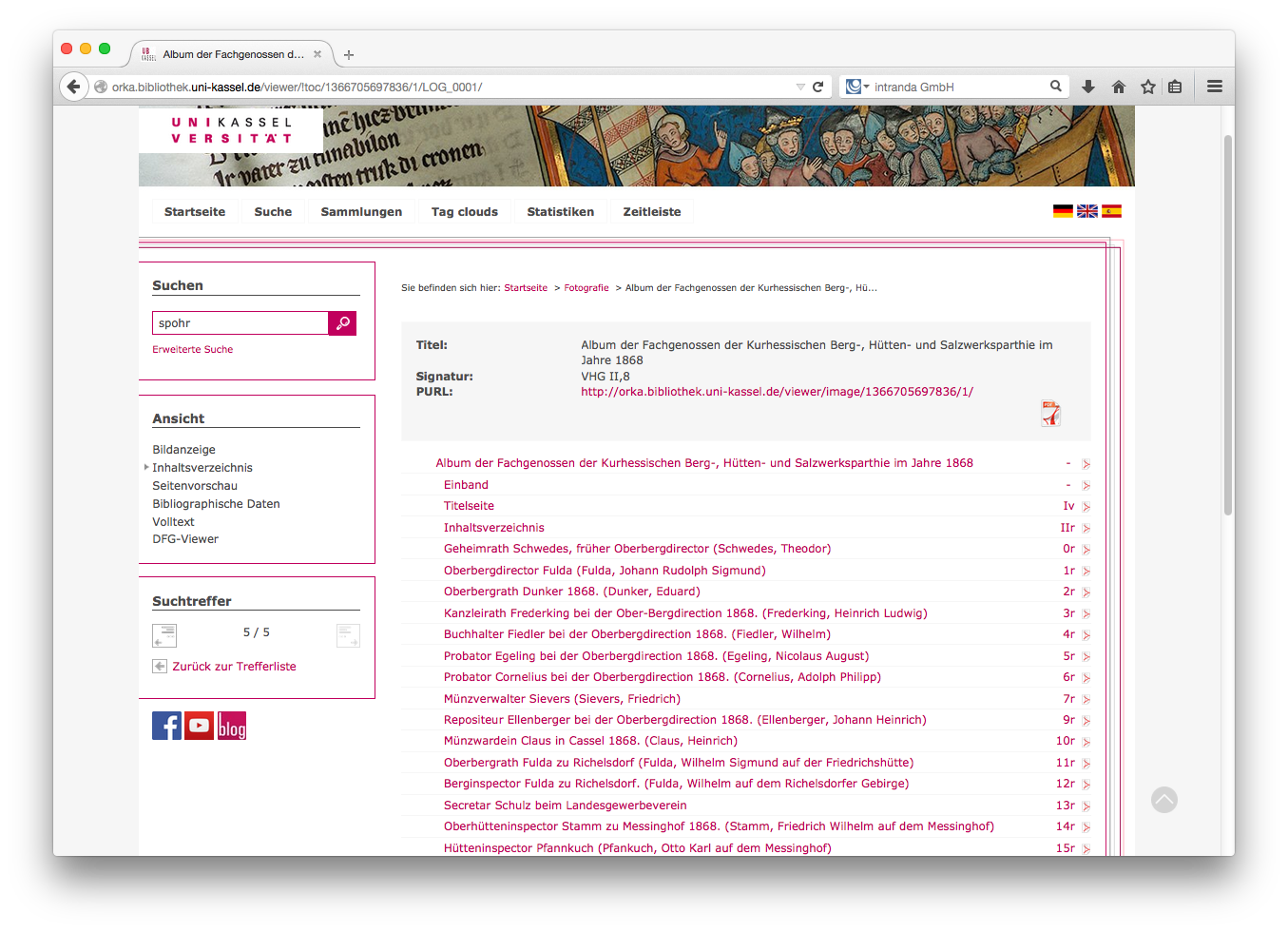Open entry Oberbergrath Dunker 1868
This screenshot has height=932, width=1288.
click(572, 592)
